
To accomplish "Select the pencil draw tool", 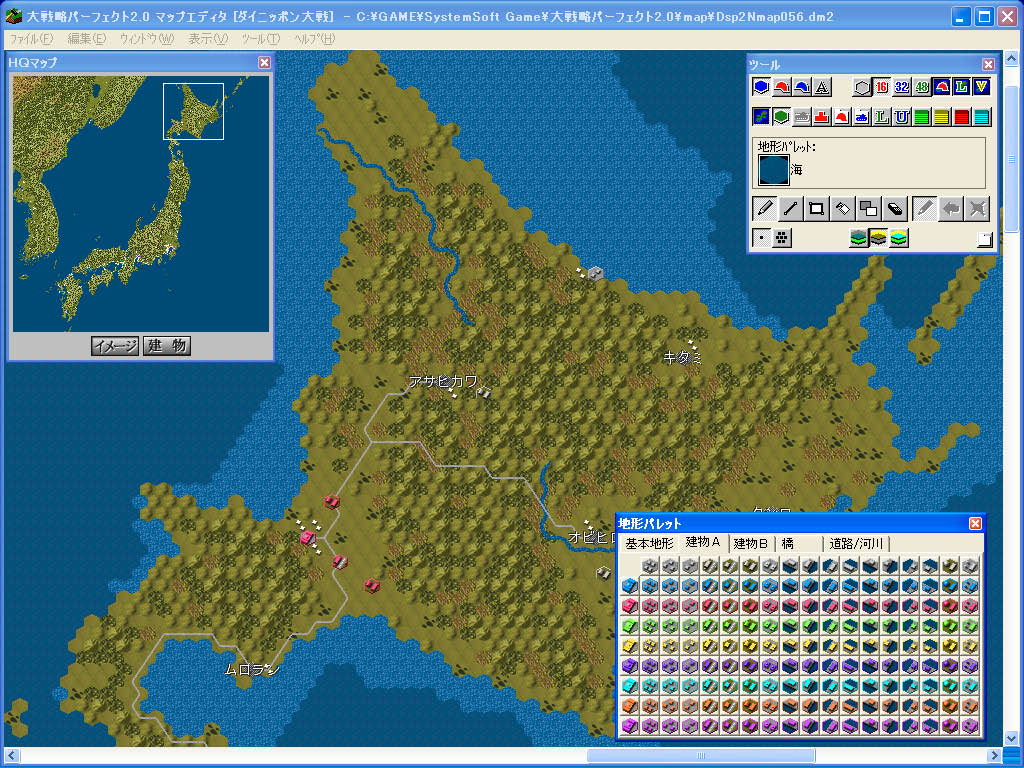I will (x=763, y=209).
